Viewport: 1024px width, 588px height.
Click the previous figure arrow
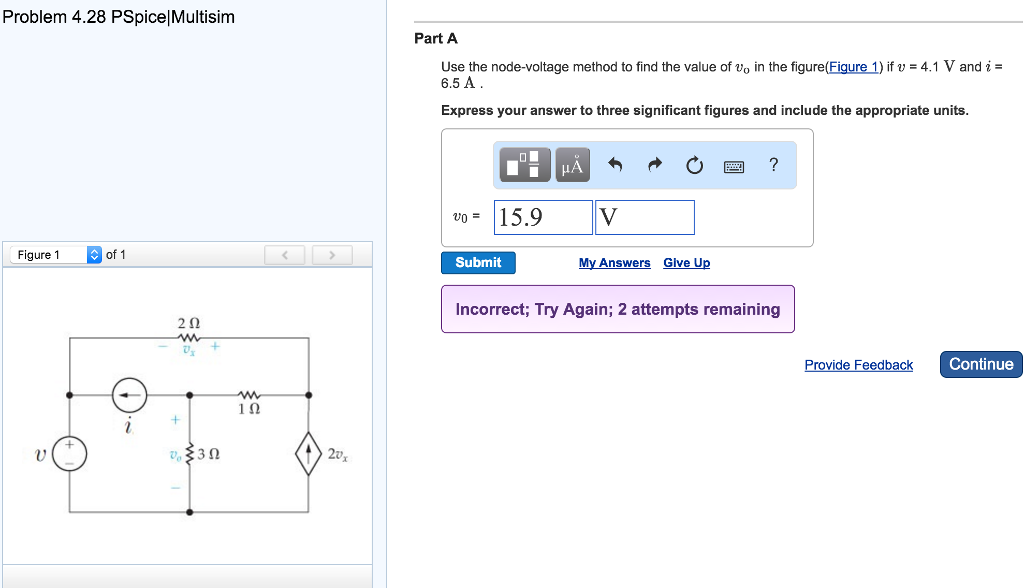pyautogui.click(x=285, y=254)
